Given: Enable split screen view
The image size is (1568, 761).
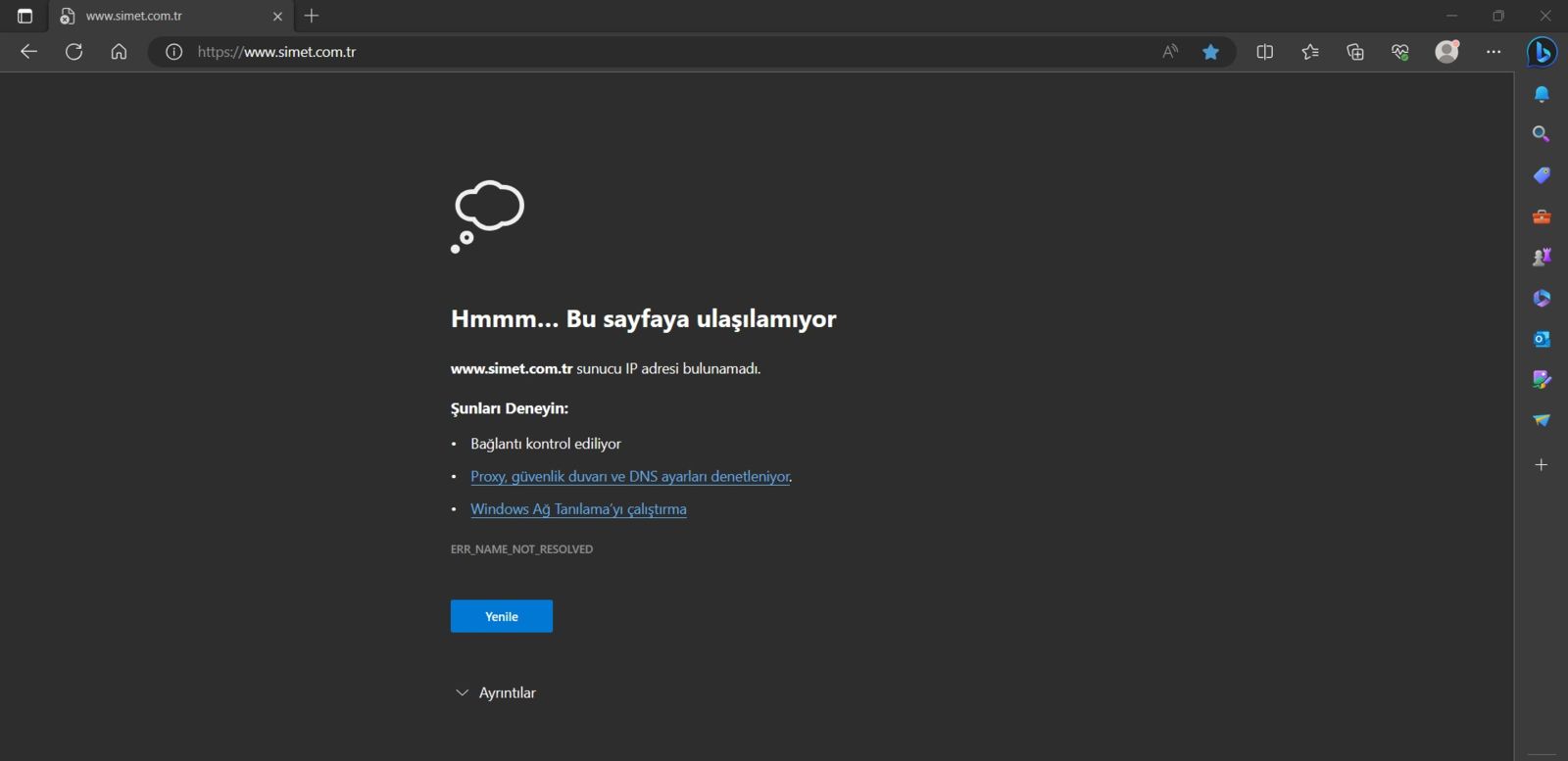Looking at the screenshot, I should (x=1264, y=52).
